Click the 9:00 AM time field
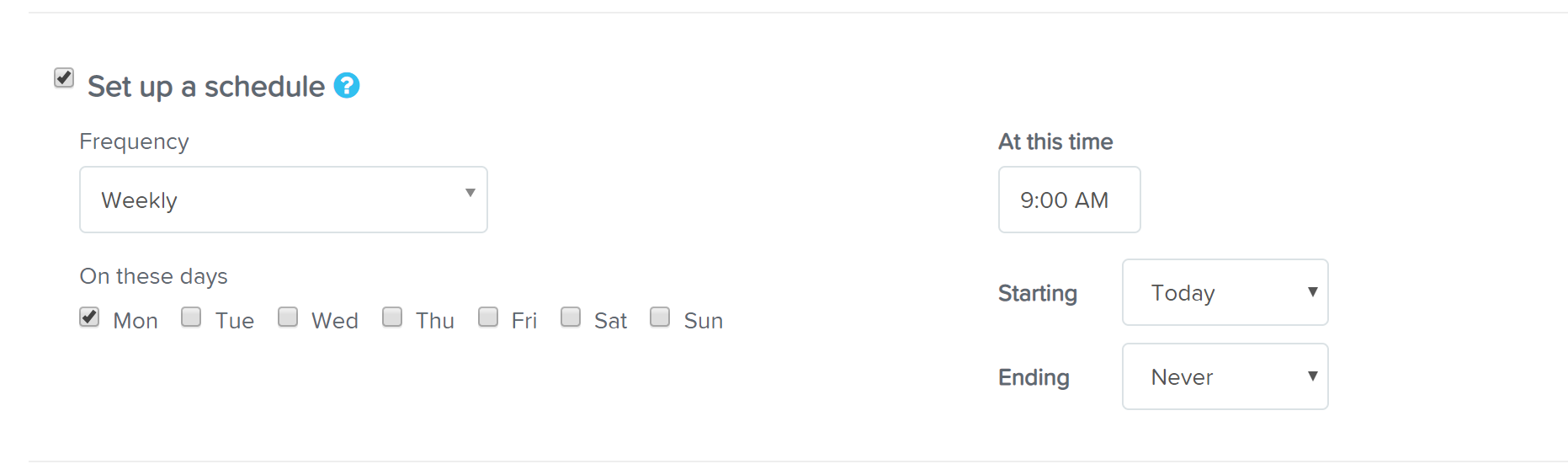Viewport: 1568px width, 464px height. click(1070, 200)
